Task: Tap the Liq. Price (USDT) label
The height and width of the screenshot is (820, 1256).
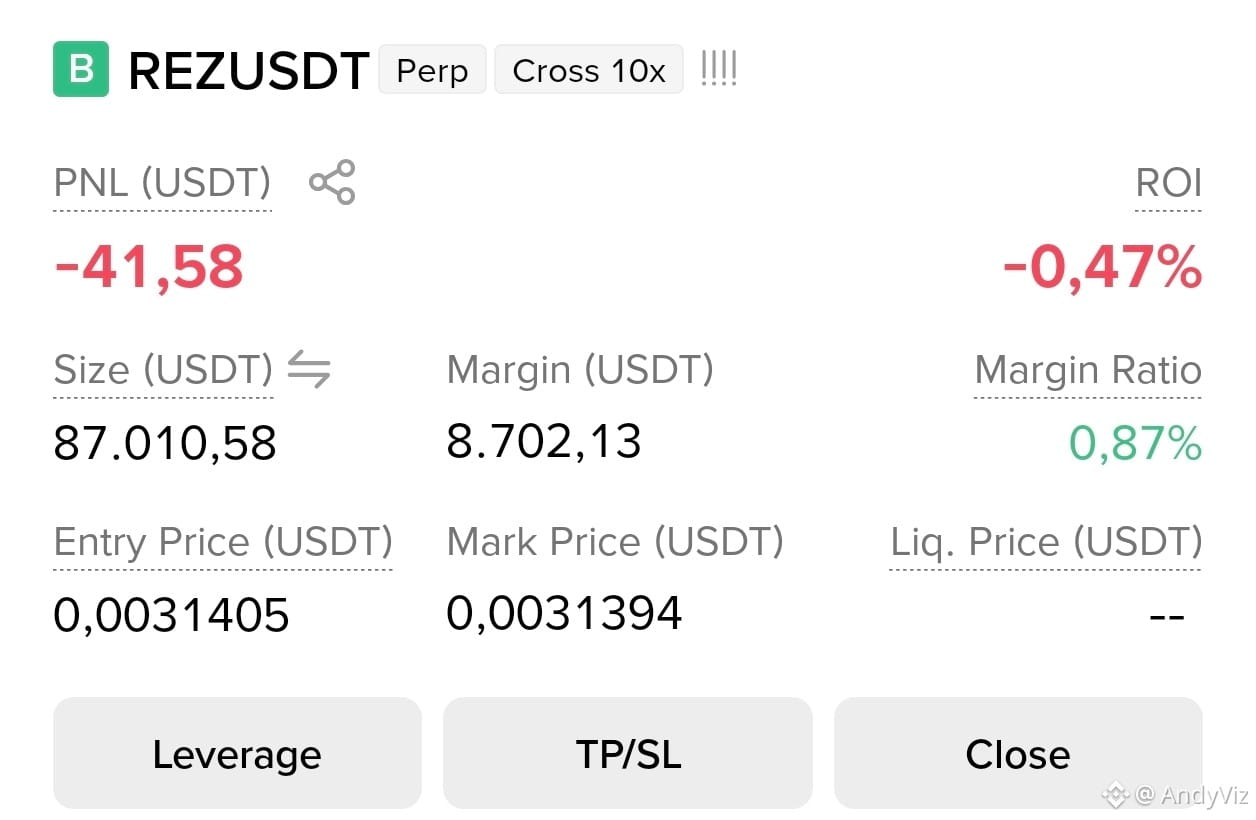Action: [1046, 543]
